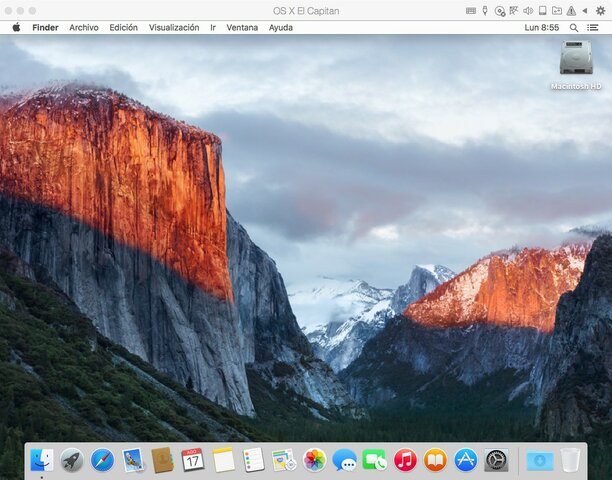Open Calendar icon showing 17

coord(193,460)
